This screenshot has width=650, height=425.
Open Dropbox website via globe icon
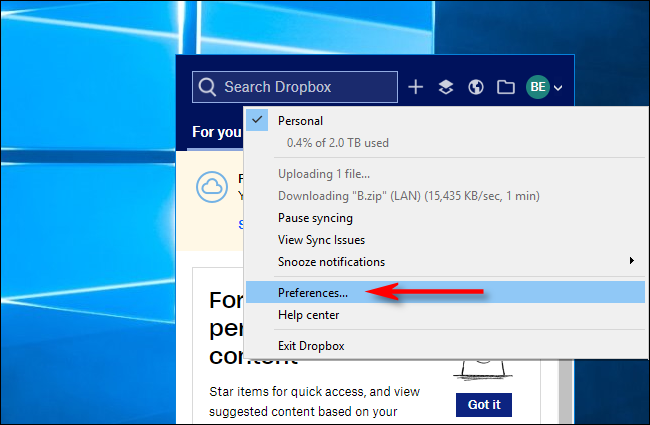(476, 87)
